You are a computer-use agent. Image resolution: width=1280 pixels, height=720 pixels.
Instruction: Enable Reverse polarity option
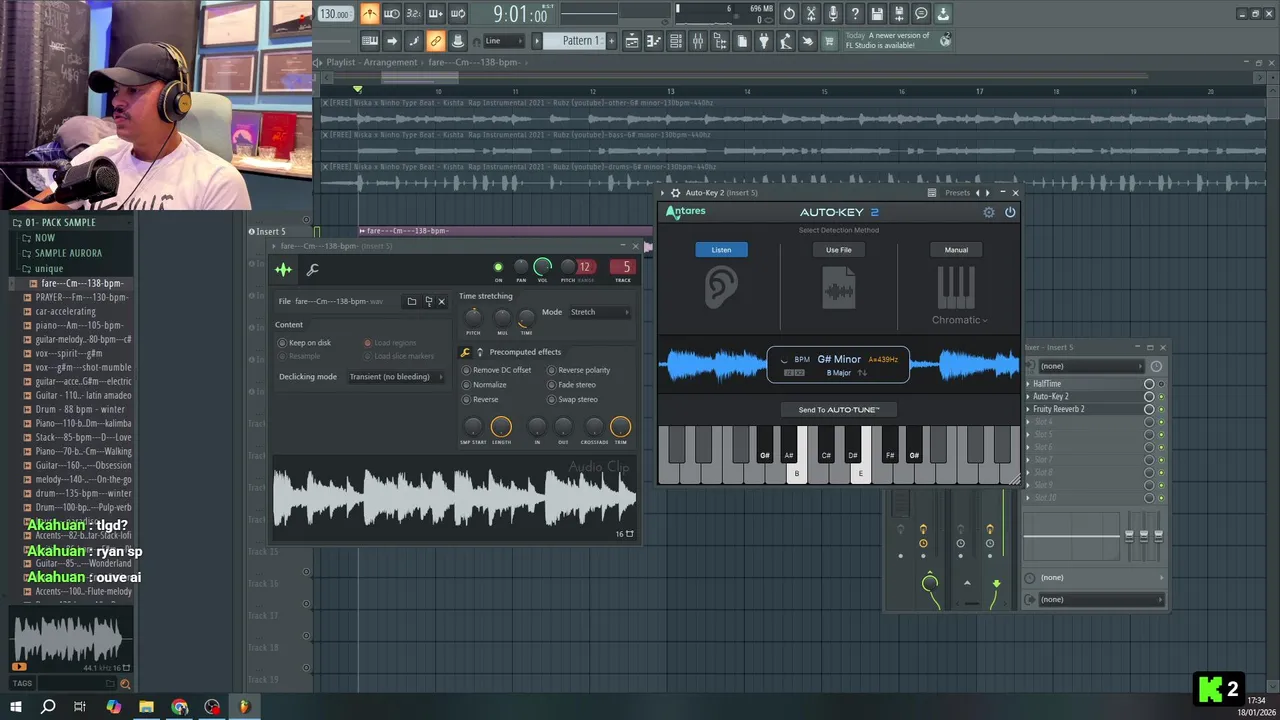coord(579,370)
